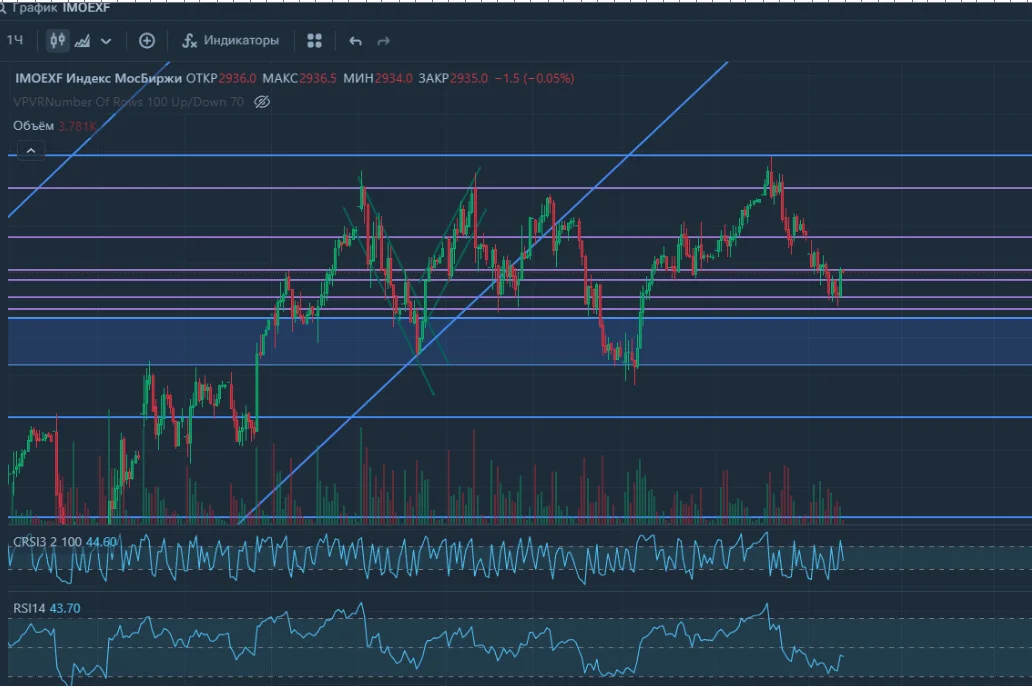Open the chart type dropdown chevron
The height and width of the screenshot is (687, 1032).
[106, 41]
